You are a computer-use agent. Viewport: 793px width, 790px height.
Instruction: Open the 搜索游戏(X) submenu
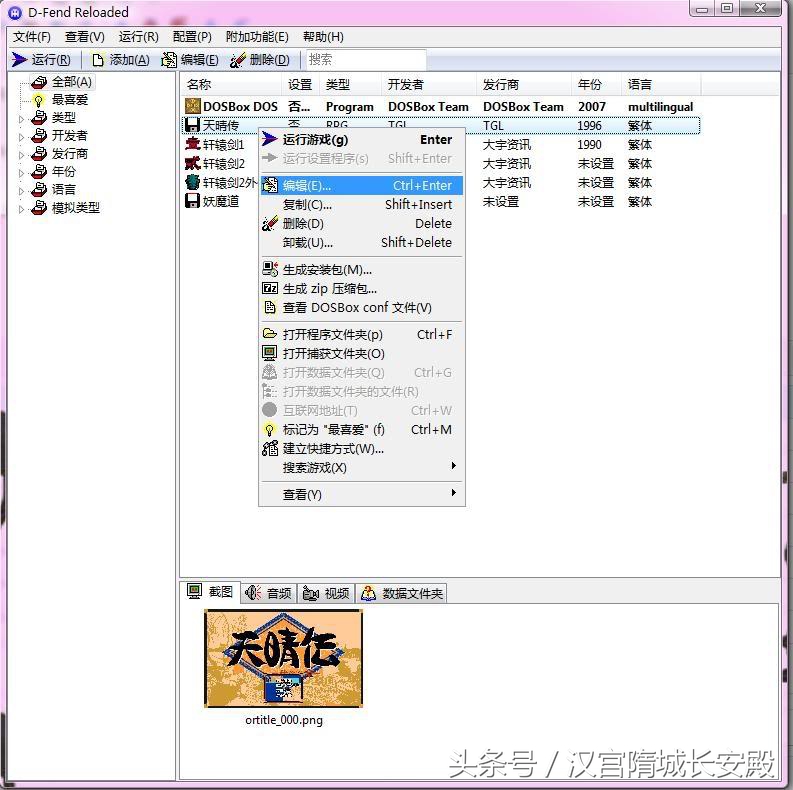362,467
